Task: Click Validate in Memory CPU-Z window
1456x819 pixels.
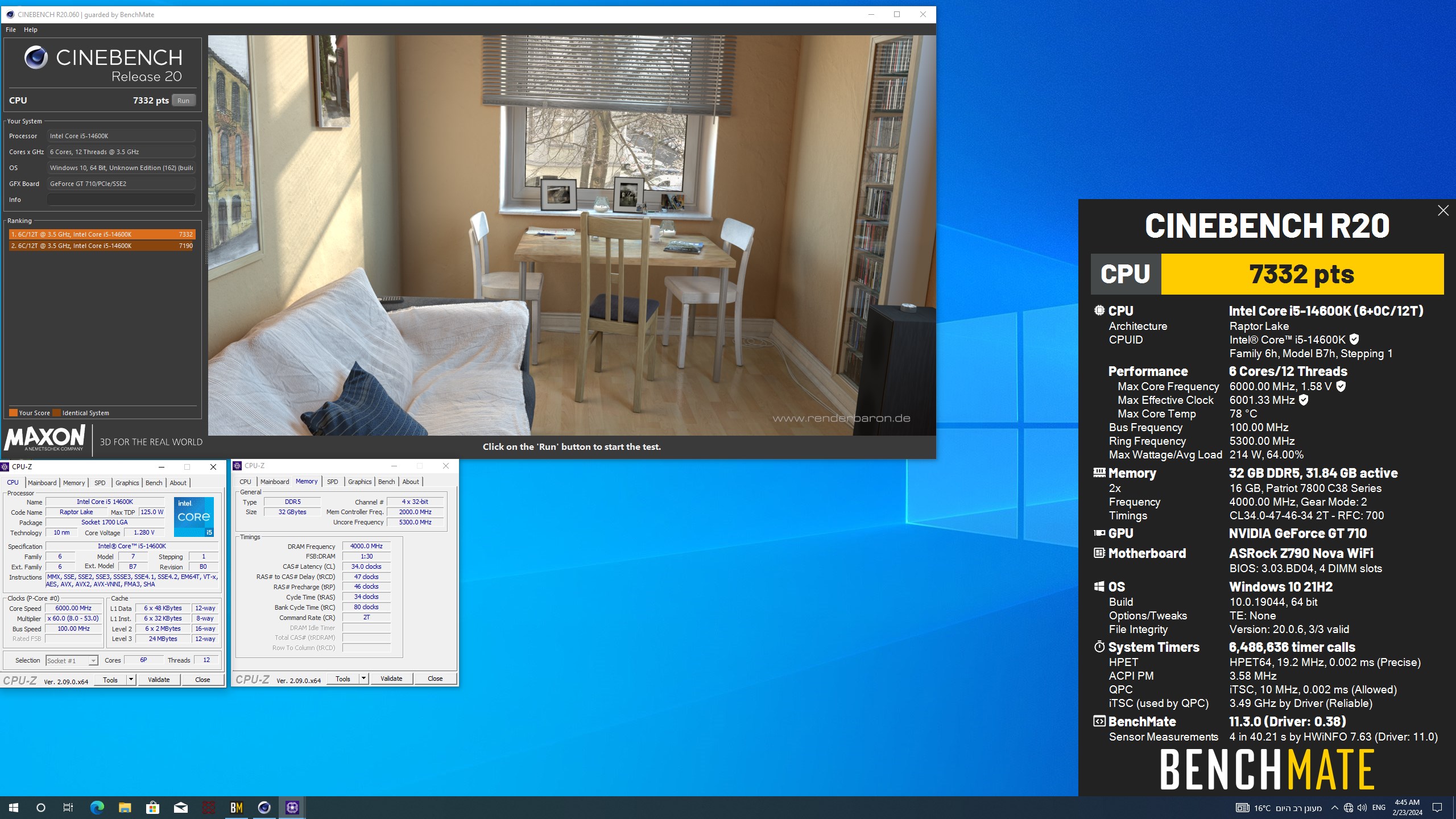Action: point(391,679)
